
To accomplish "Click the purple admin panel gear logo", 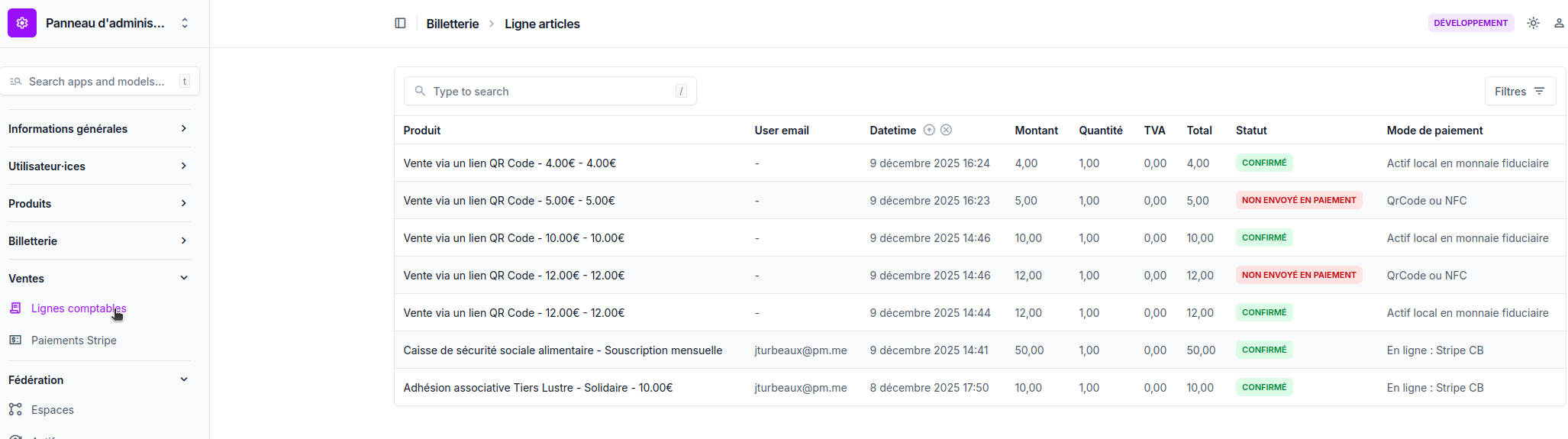I will click(x=22, y=23).
